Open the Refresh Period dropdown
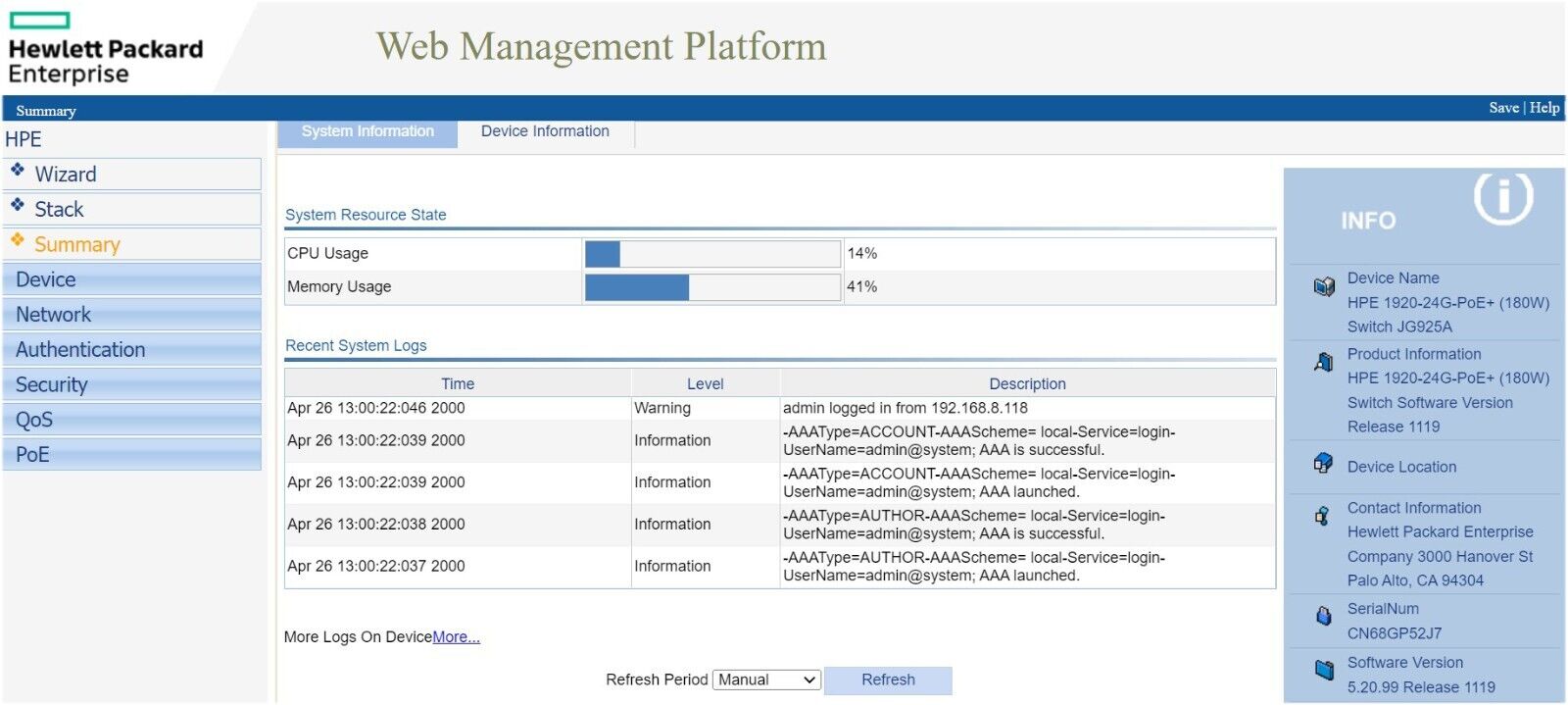Viewport: 1568px width, 705px height. click(766, 680)
